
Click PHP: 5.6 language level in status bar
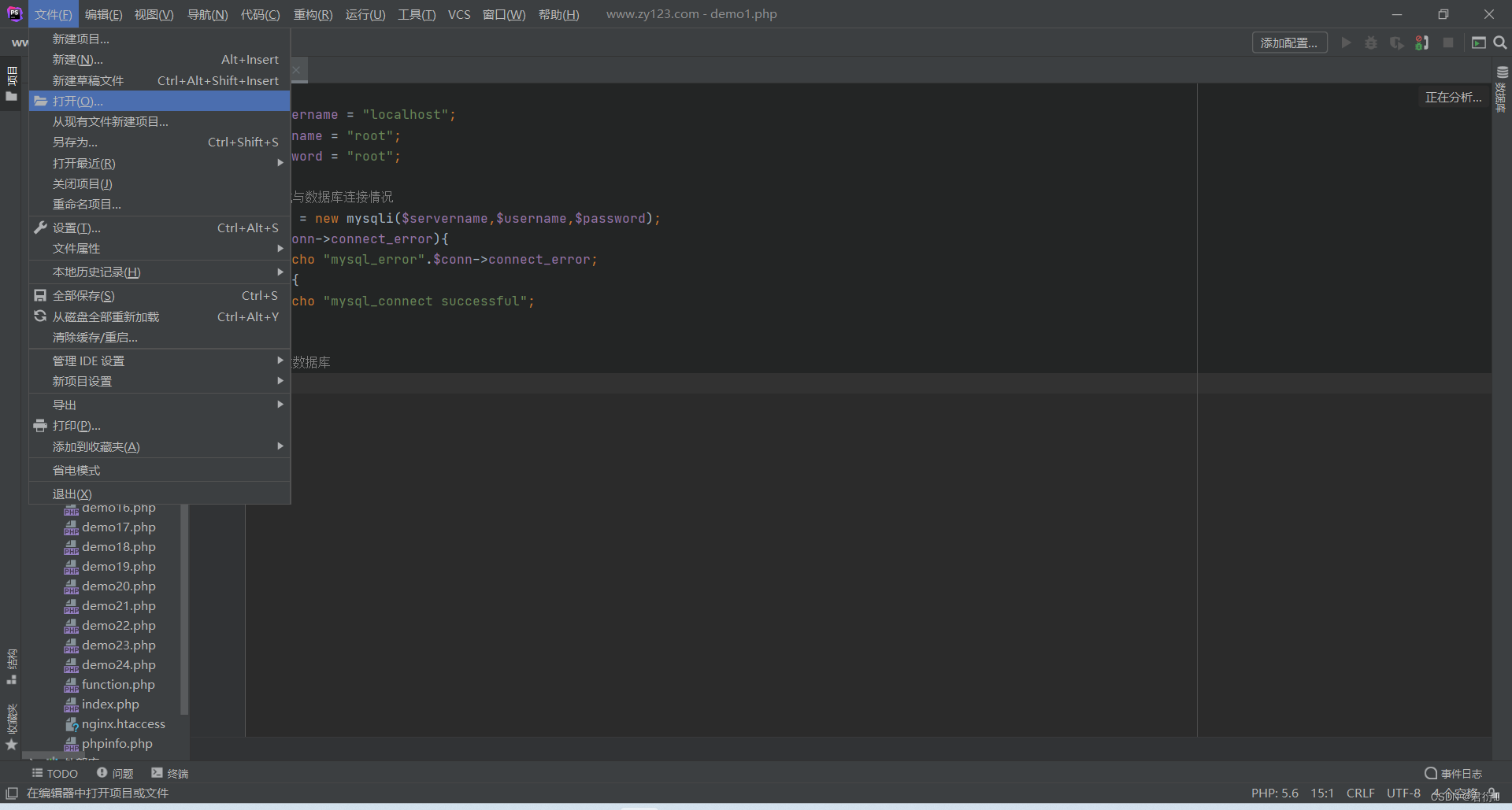(1275, 793)
